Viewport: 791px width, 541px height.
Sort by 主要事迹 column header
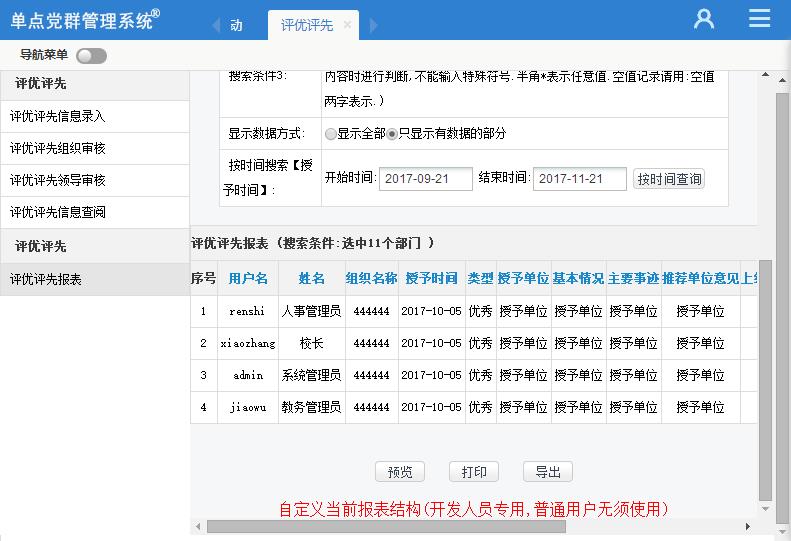pyautogui.click(x=634, y=278)
